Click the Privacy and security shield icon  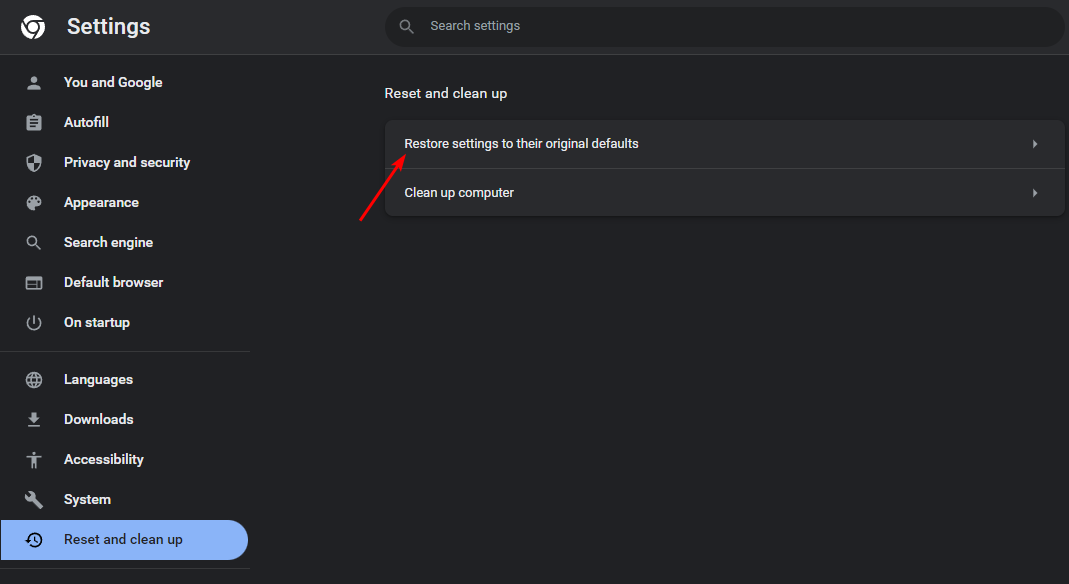click(34, 163)
